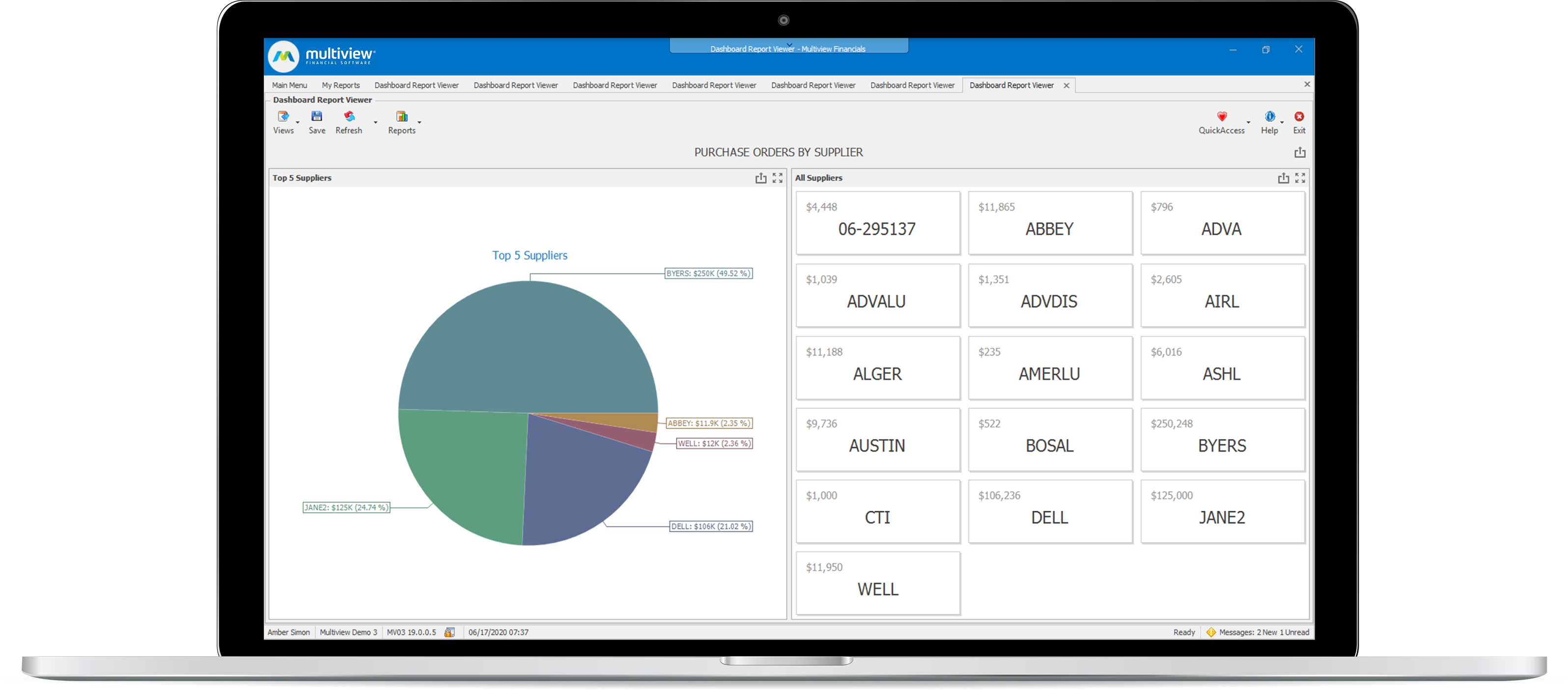Maximize the All Suppliers panel
Image resolution: width=1568 pixels, height=690 pixels.
(1300, 178)
